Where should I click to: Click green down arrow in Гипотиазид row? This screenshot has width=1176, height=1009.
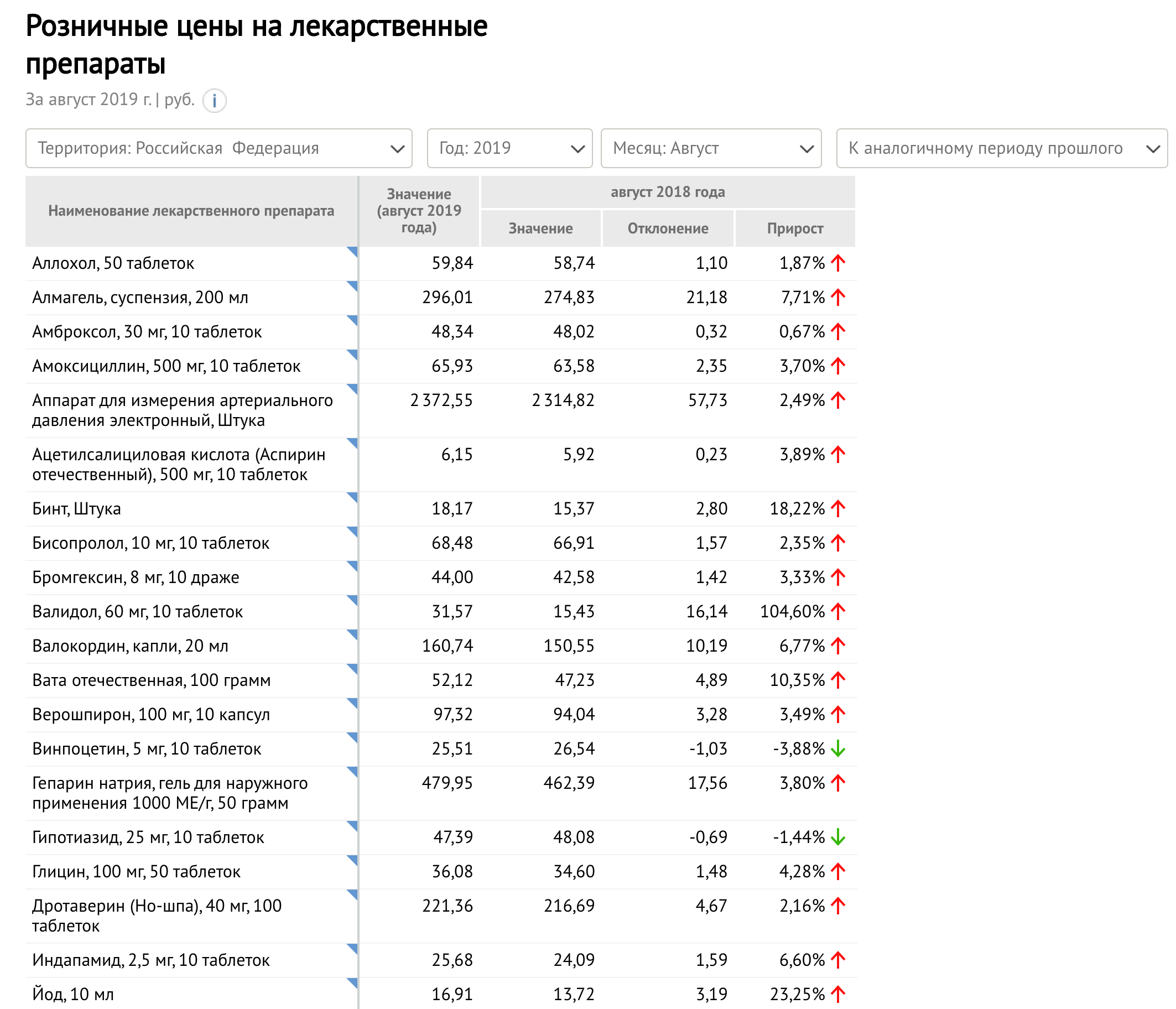[837, 837]
